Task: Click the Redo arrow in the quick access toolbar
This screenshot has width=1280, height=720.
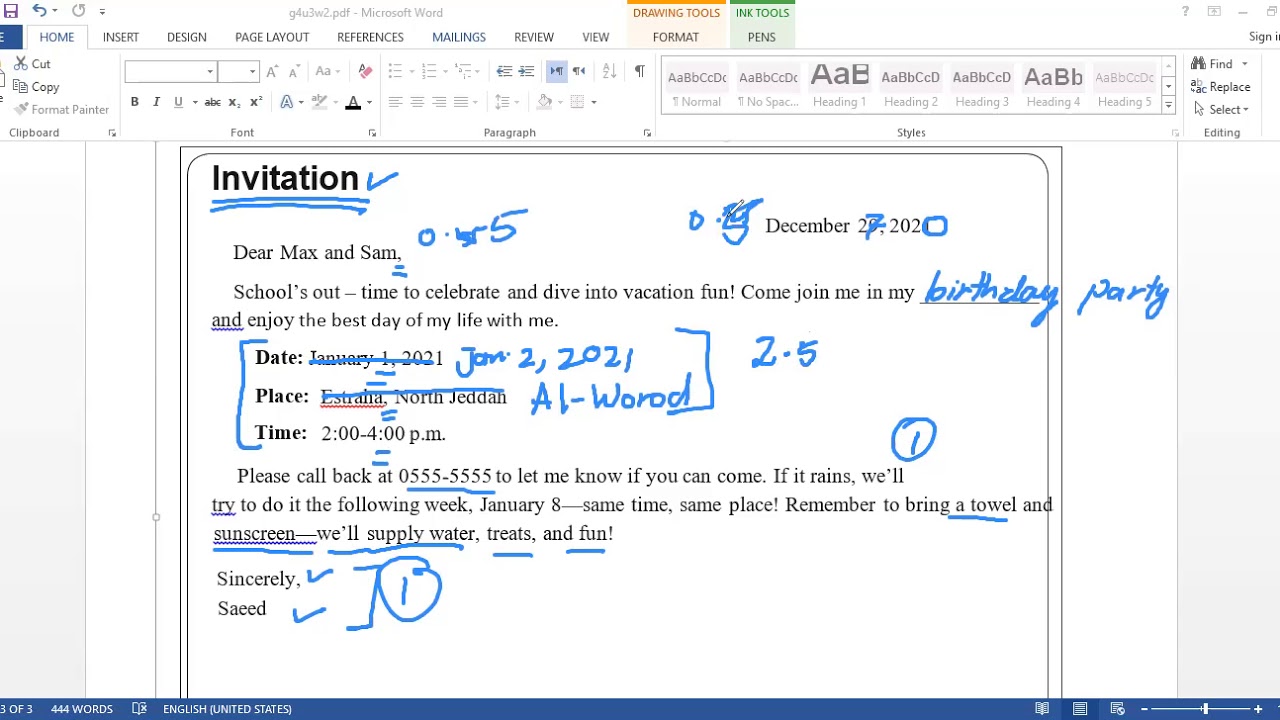Action: tap(78, 12)
